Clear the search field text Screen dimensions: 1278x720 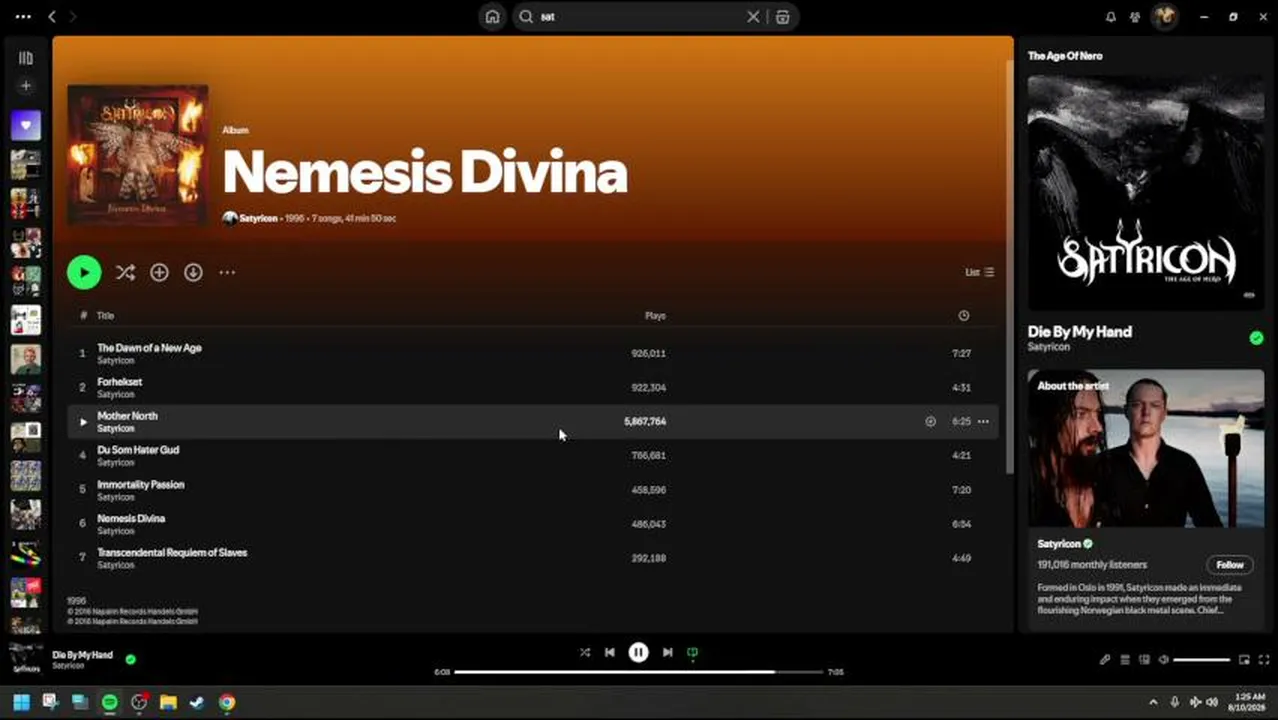[x=753, y=17]
